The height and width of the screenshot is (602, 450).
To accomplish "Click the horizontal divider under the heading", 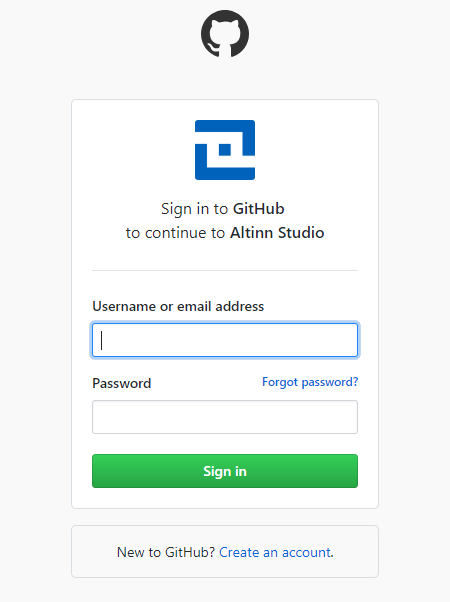I will [x=225, y=270].
